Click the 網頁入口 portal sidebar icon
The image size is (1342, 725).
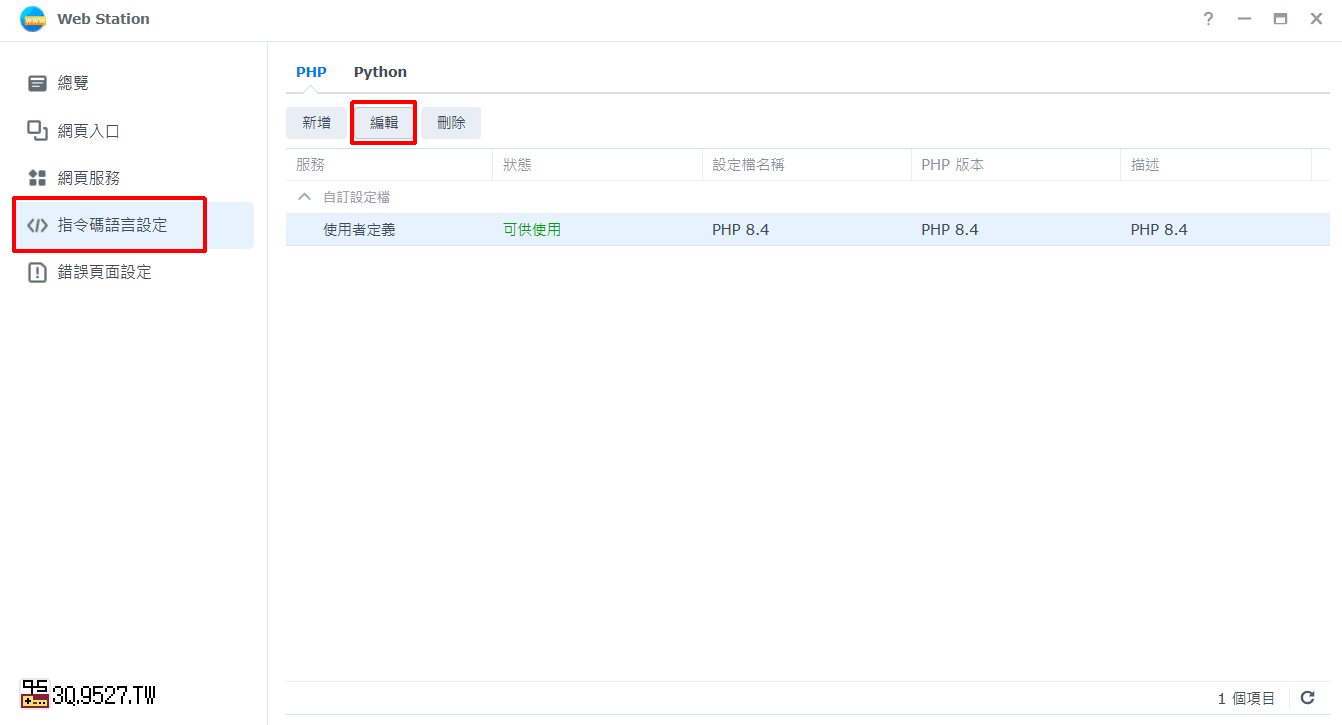(37, 130)
